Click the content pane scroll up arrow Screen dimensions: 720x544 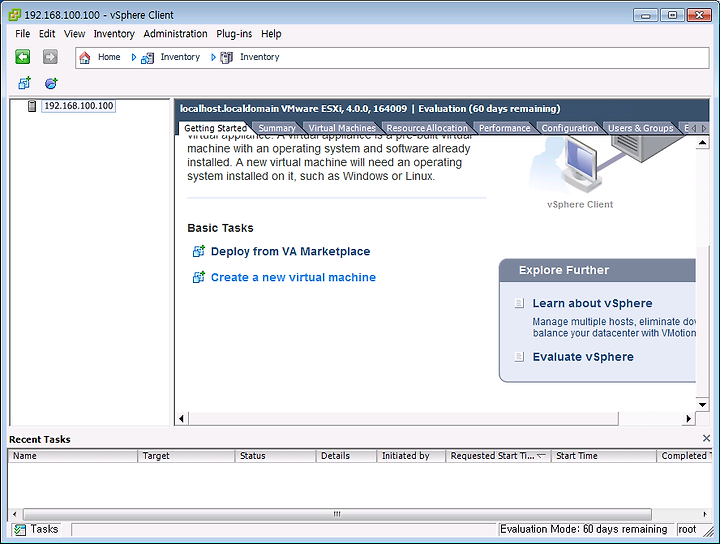(703, 143)
